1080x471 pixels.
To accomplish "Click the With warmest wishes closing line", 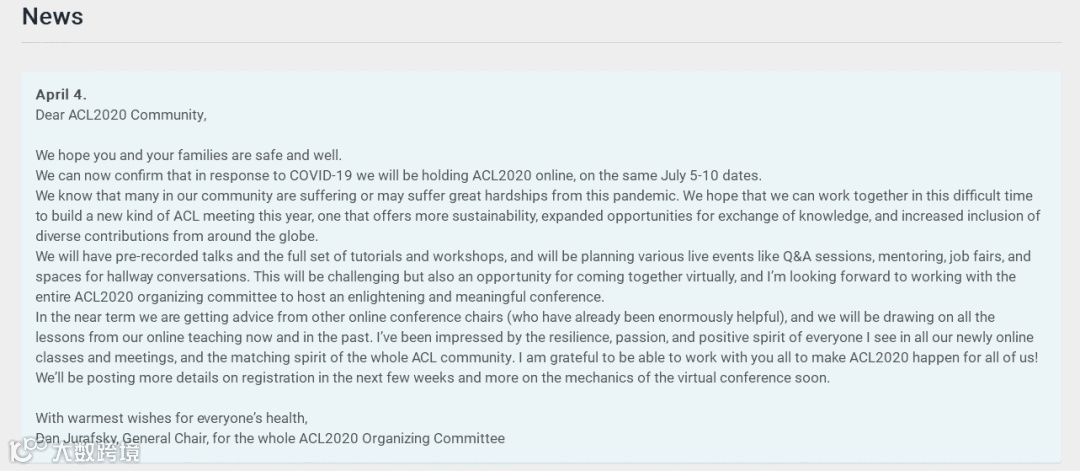I will 172,418.
